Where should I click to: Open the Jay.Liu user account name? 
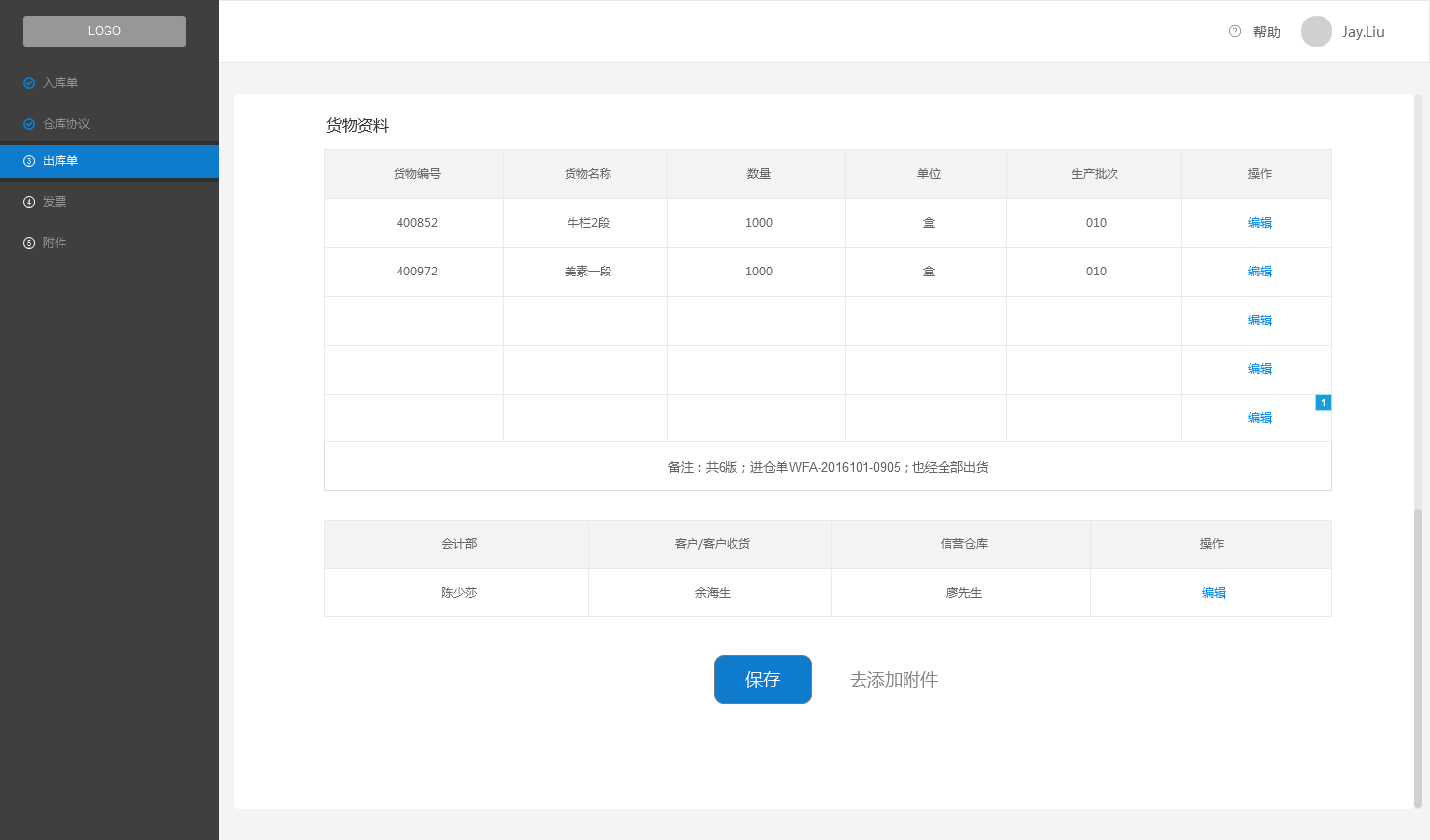click(1364, 32)
